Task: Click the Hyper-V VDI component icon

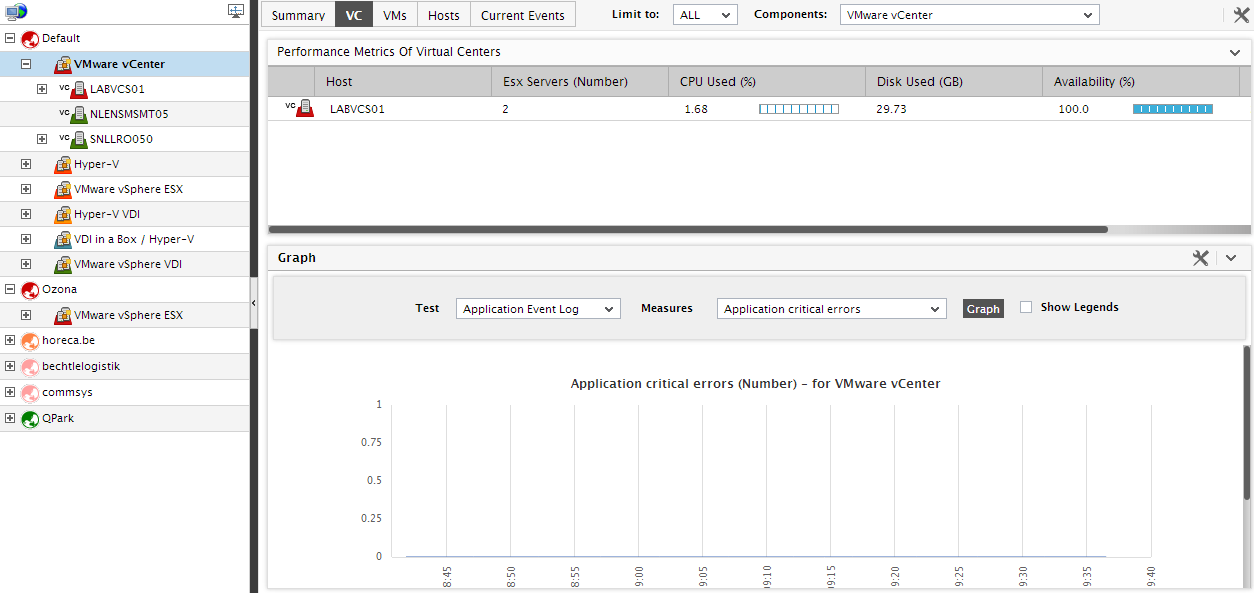Action: [x=62, y=214]
